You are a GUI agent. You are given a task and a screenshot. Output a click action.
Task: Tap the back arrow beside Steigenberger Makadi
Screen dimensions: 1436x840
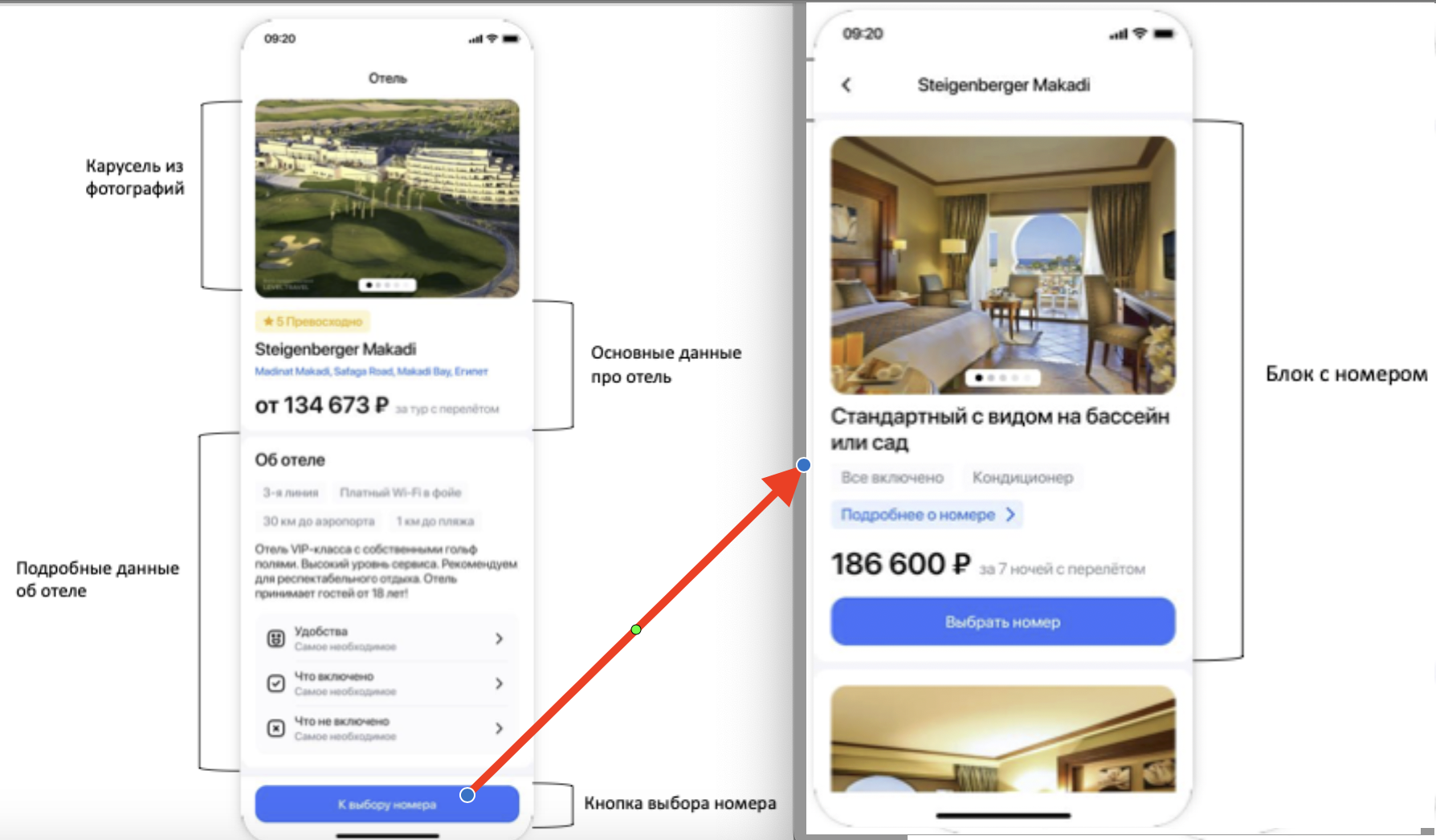point(846,84)
